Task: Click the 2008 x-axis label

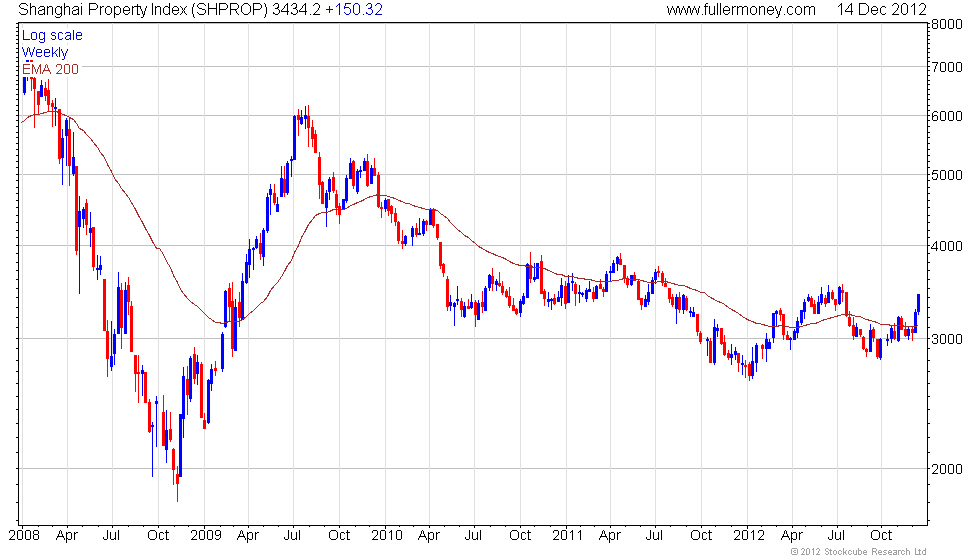Action: click(24, 535)
